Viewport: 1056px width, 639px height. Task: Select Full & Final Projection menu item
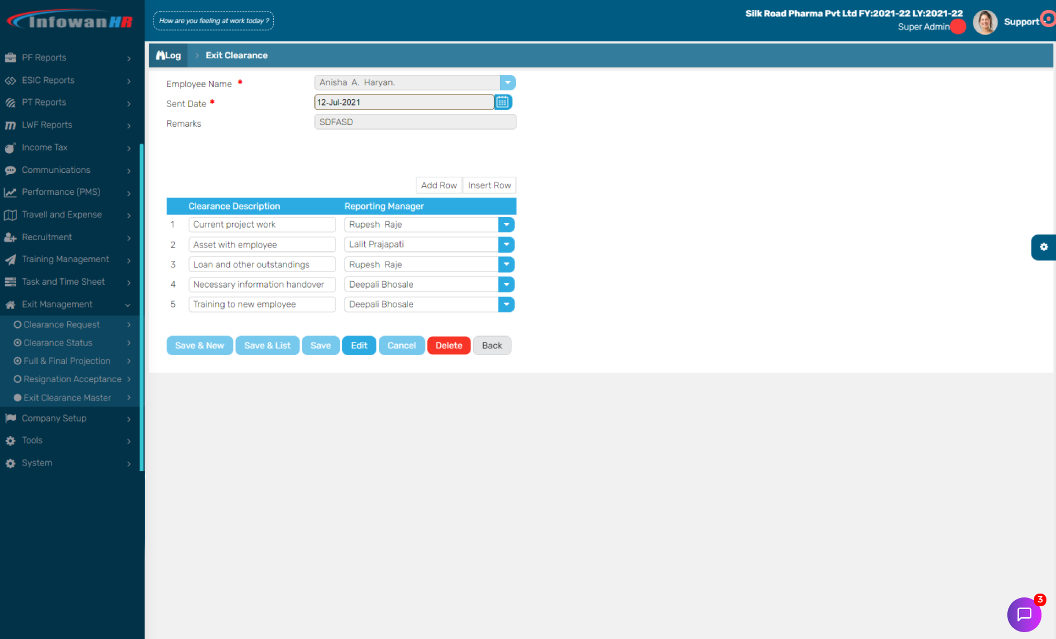[66, 361]
